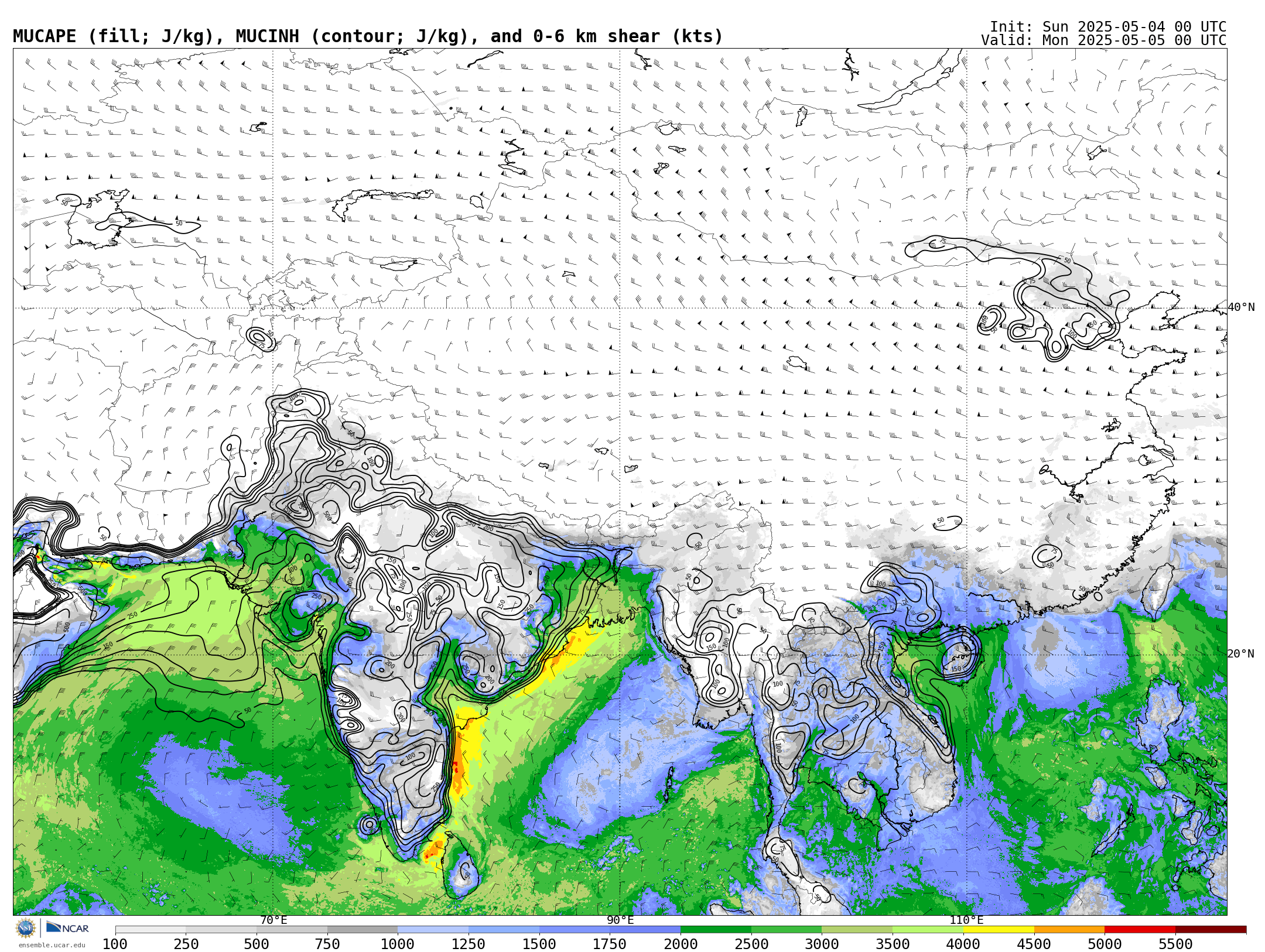Click the 2000 label under the color scale

[x=681, y=944]
